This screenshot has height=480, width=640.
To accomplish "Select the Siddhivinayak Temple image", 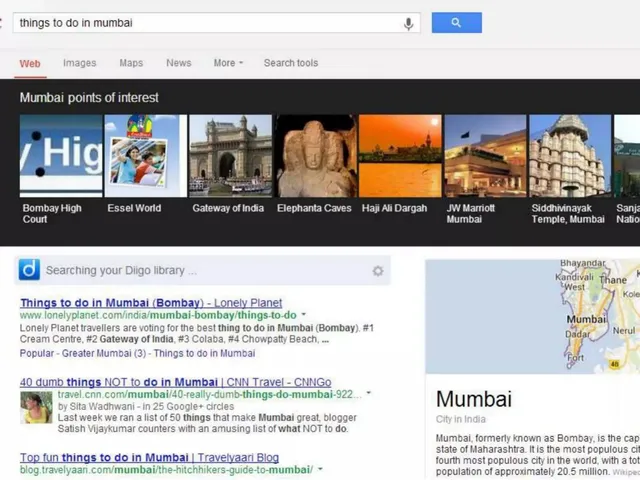I will (x=570, y=156).
